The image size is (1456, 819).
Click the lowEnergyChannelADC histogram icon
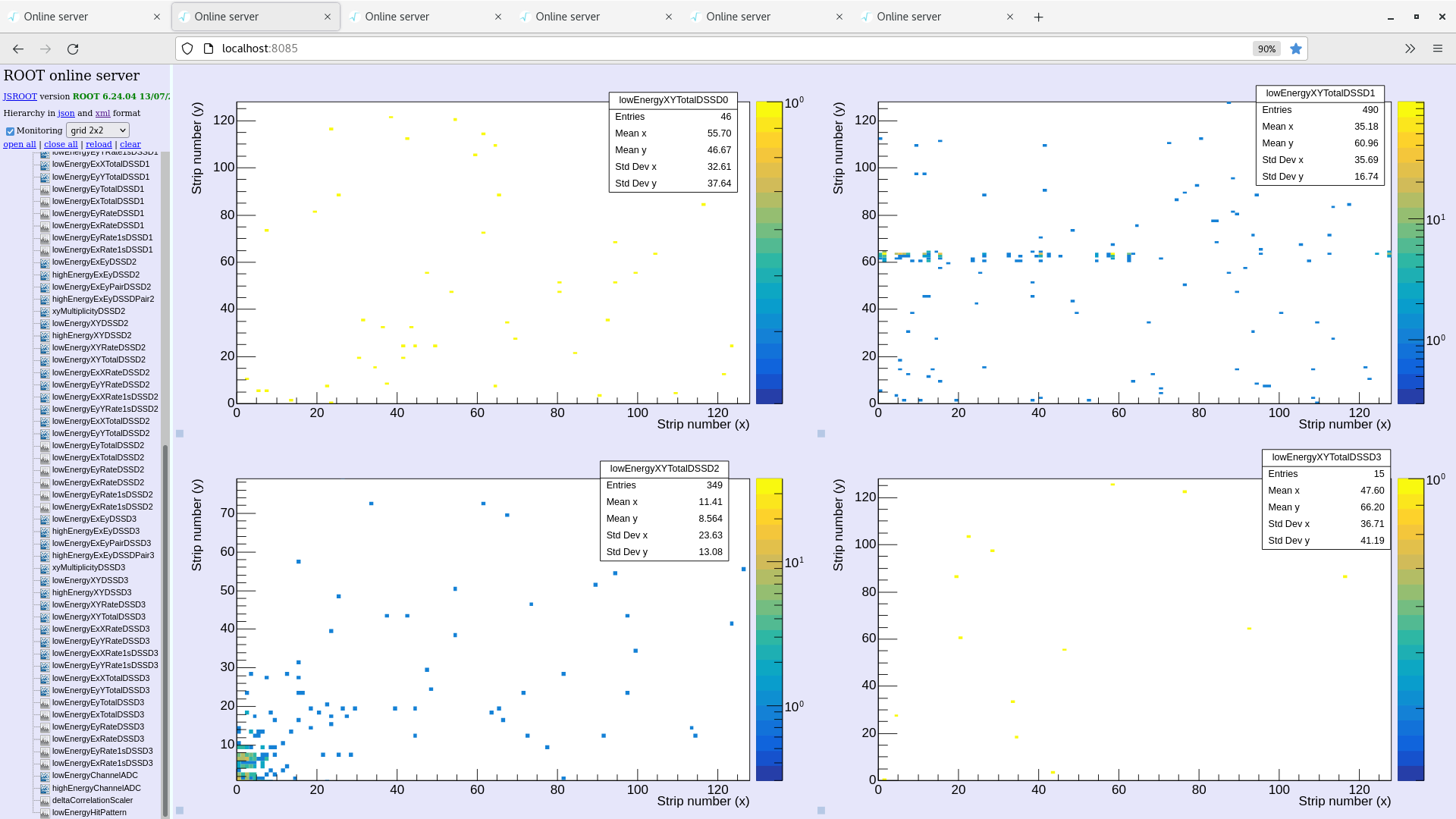click(45, 776)
